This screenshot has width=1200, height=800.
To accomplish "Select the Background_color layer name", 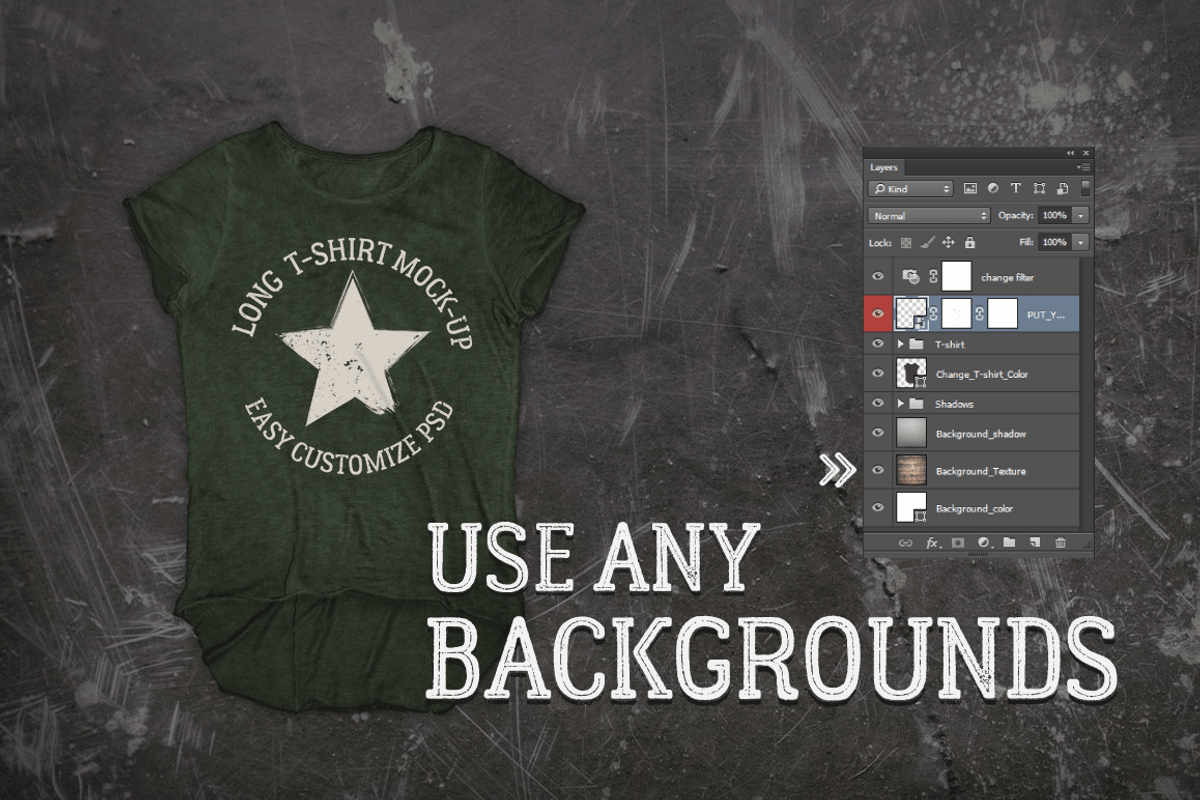I will pos(974,509).
